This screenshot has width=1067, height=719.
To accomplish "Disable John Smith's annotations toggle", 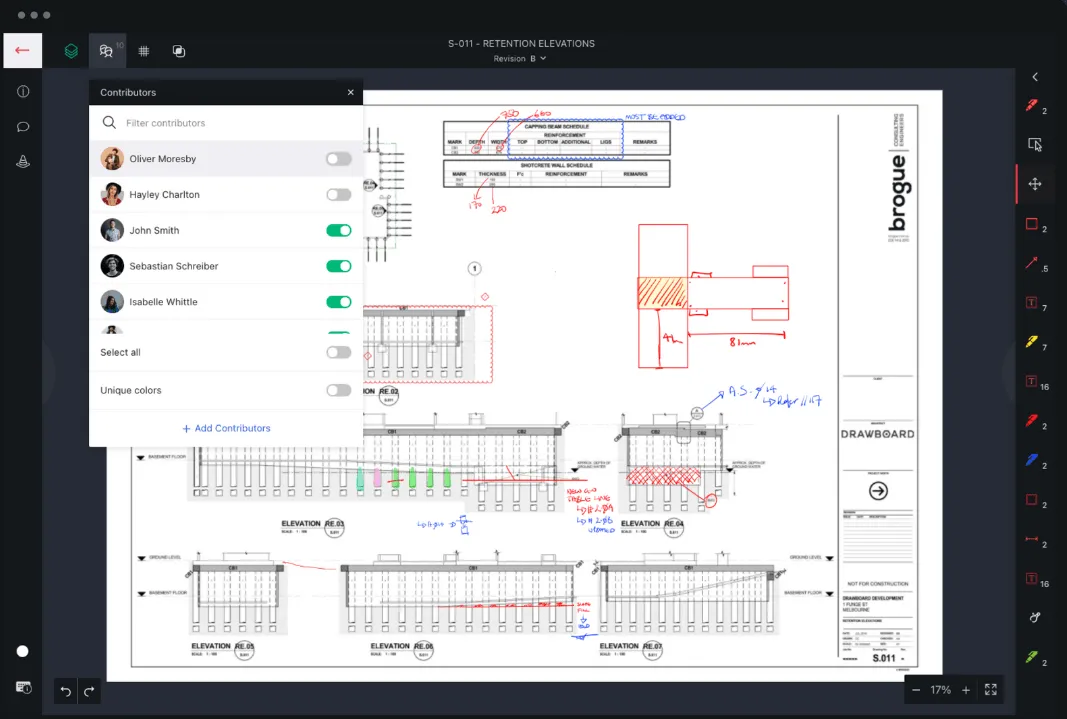I will click(338, 231).
